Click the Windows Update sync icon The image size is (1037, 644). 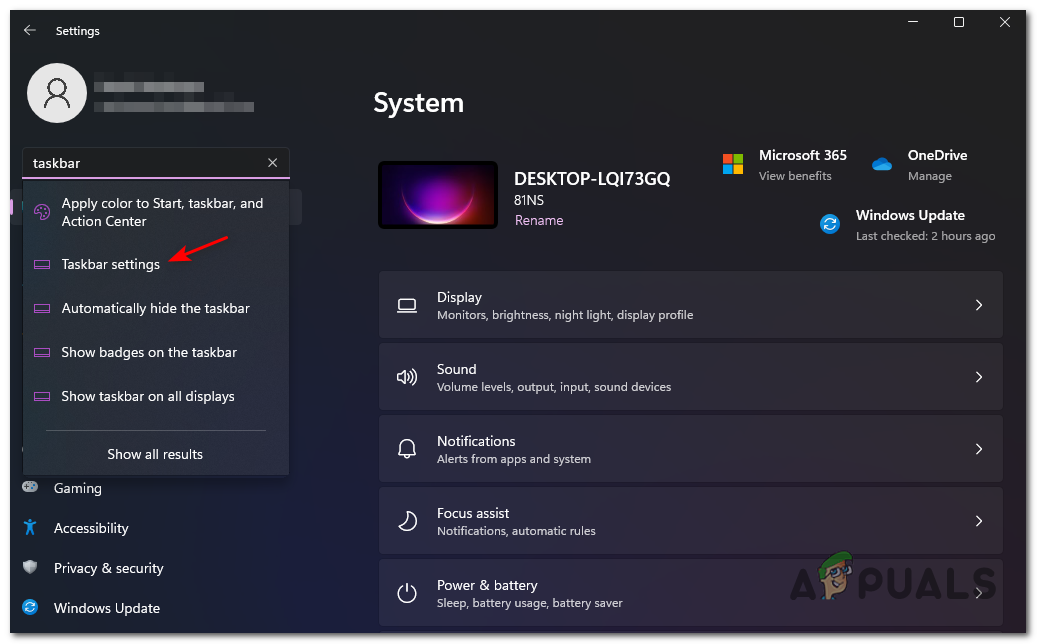[x=830, y=224]
